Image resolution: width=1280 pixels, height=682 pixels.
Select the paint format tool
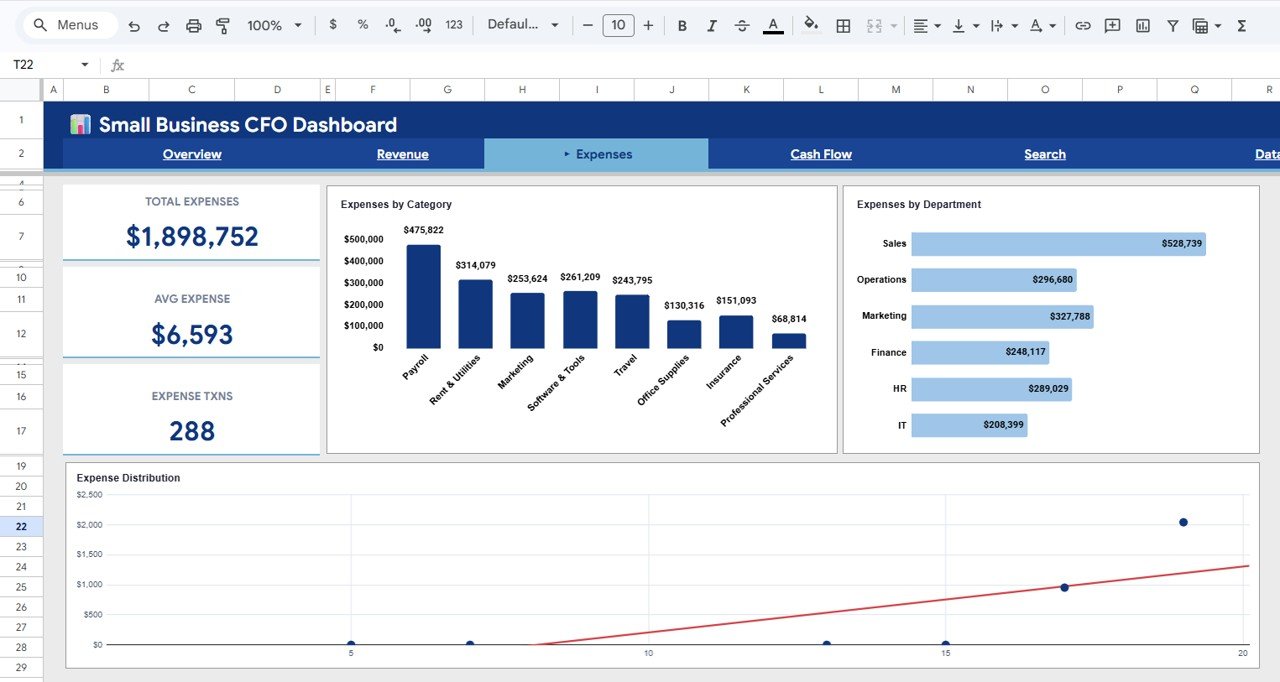pyautogui.click(x=222, y=25)
